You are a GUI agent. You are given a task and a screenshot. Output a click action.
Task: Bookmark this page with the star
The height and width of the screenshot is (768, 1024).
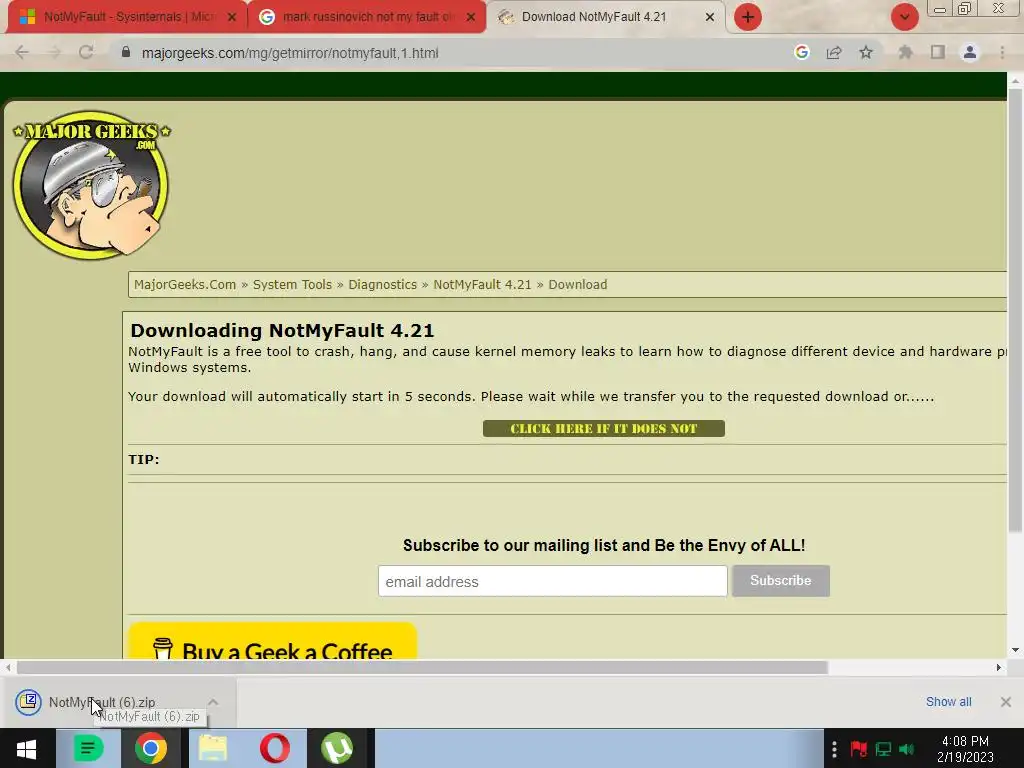(x=866, y=52)
